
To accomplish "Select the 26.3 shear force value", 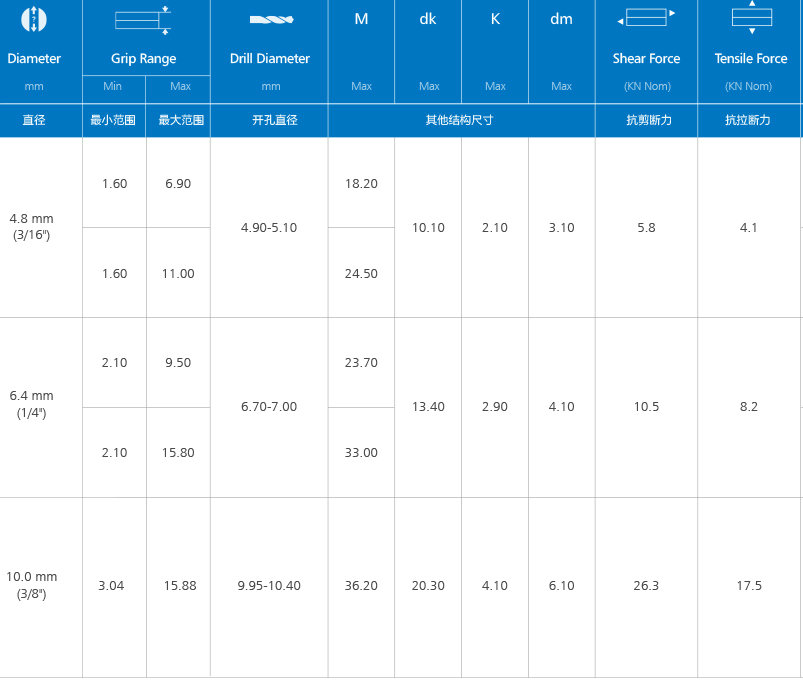I will (x=646, y=586).
